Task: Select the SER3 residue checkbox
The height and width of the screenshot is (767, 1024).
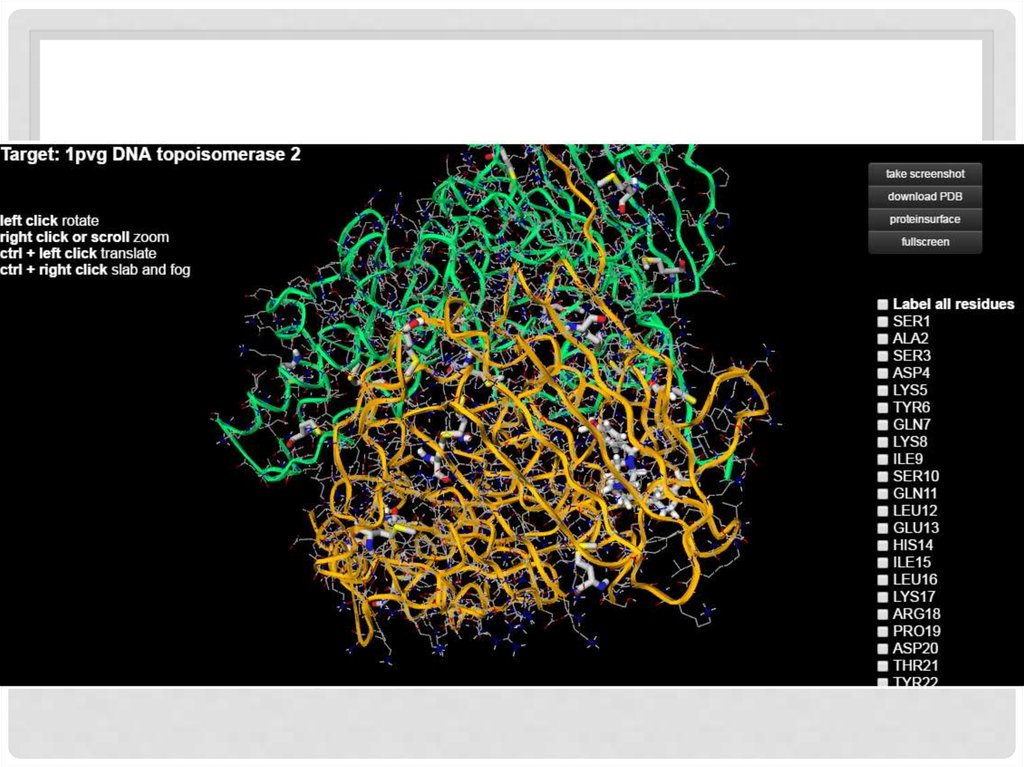Action: tap(883, 356)
